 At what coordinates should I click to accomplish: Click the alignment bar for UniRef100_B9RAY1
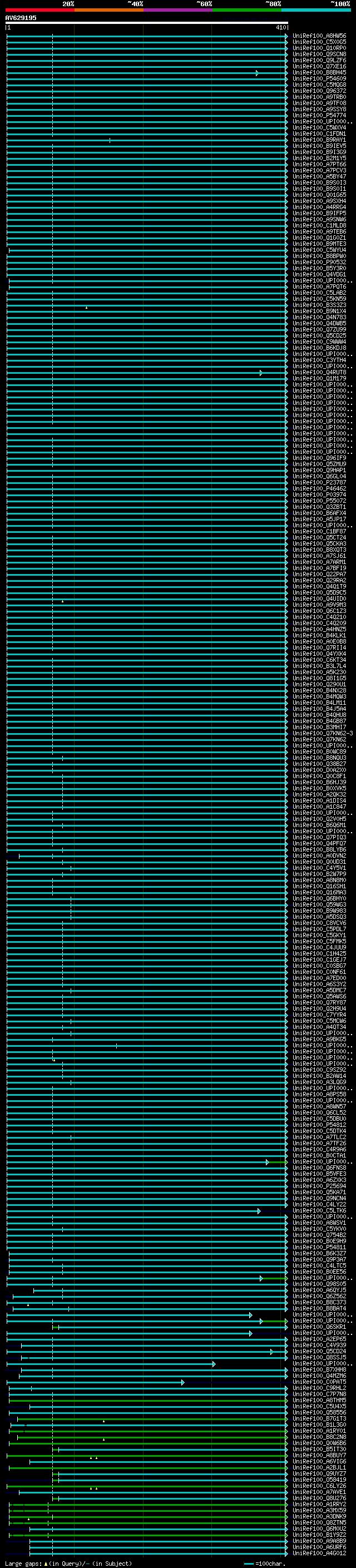(x=147, y=140)
